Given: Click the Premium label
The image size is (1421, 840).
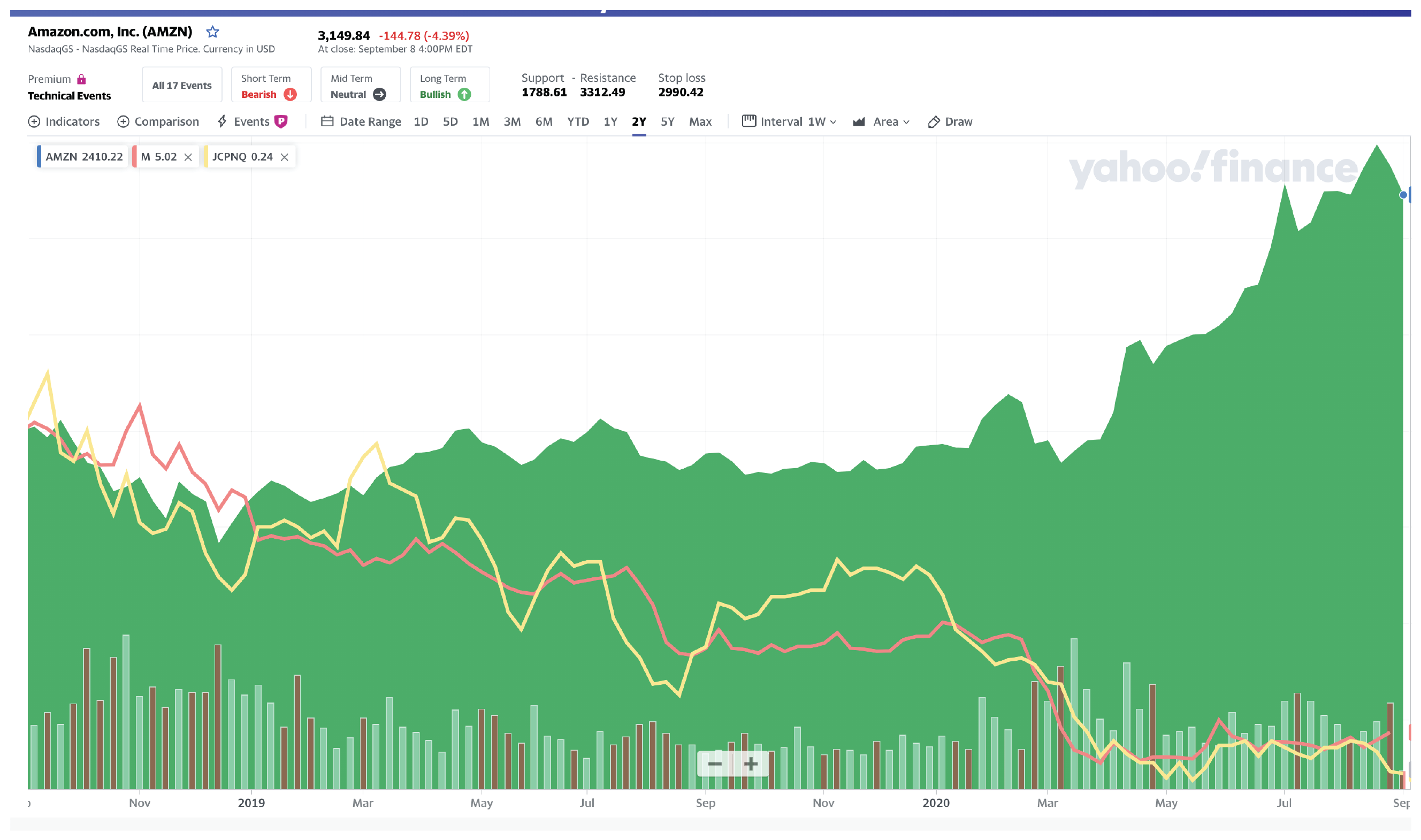Looking at the screenshot, I should pyautogui.click(x=49, y=79).
